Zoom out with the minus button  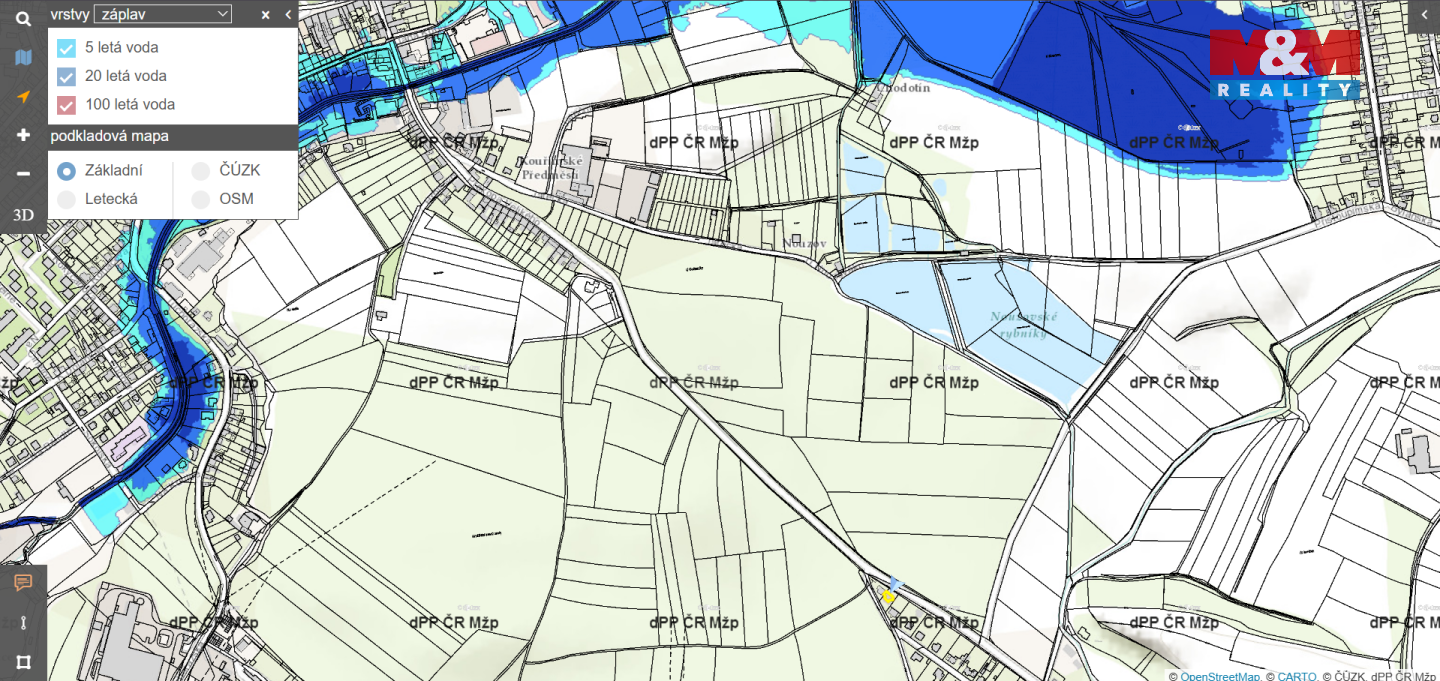23,174
